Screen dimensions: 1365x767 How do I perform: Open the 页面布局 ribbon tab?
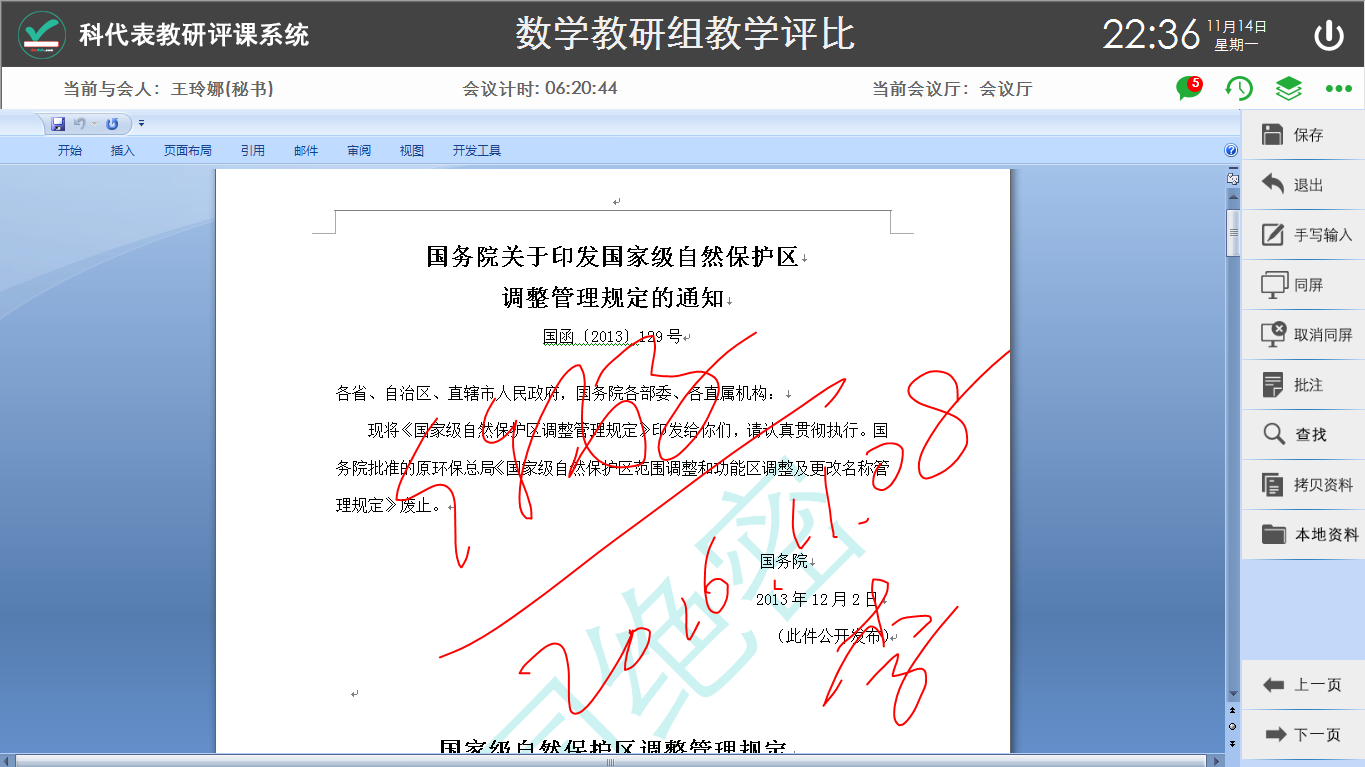coord(187,151)
